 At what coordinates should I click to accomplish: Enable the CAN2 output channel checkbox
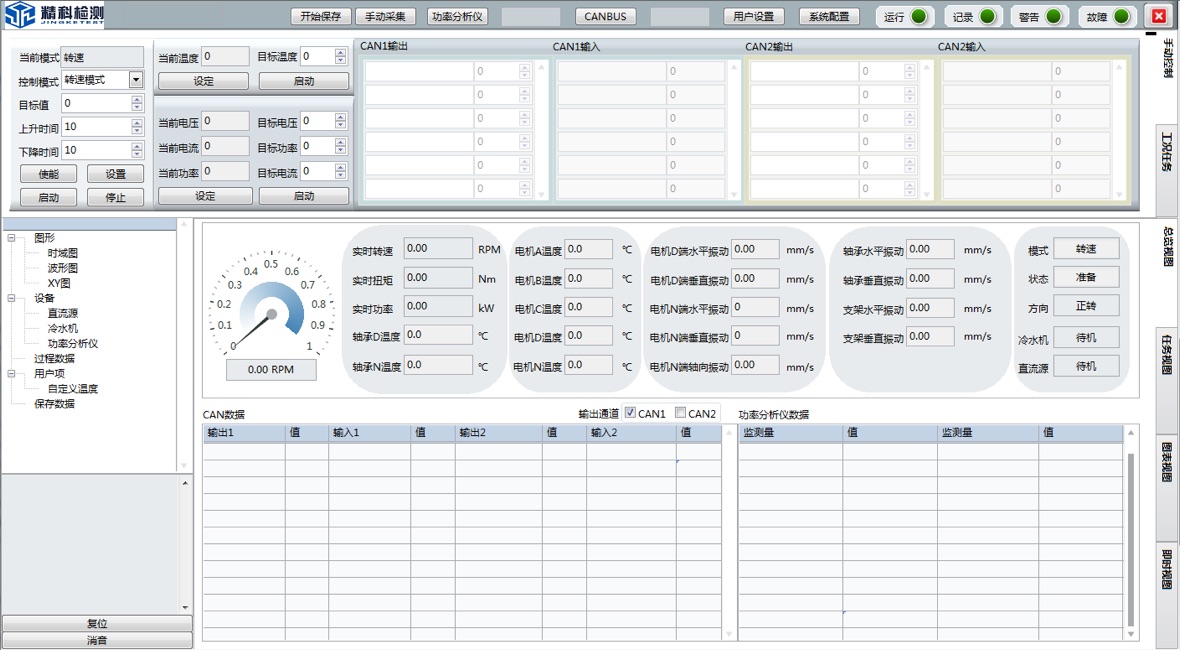tap(680, 412)
